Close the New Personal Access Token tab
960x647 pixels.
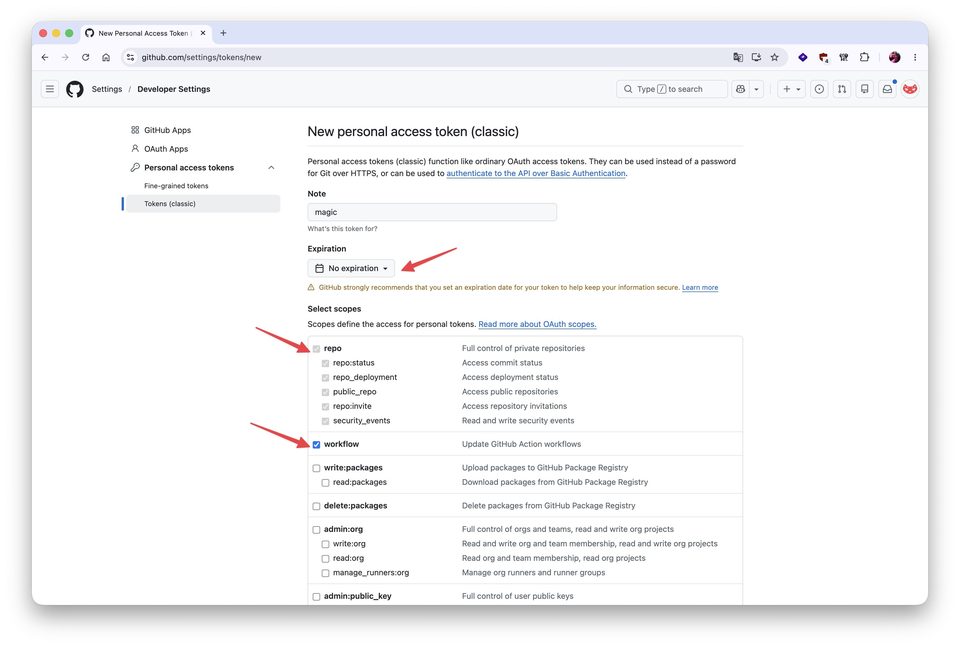203,33
